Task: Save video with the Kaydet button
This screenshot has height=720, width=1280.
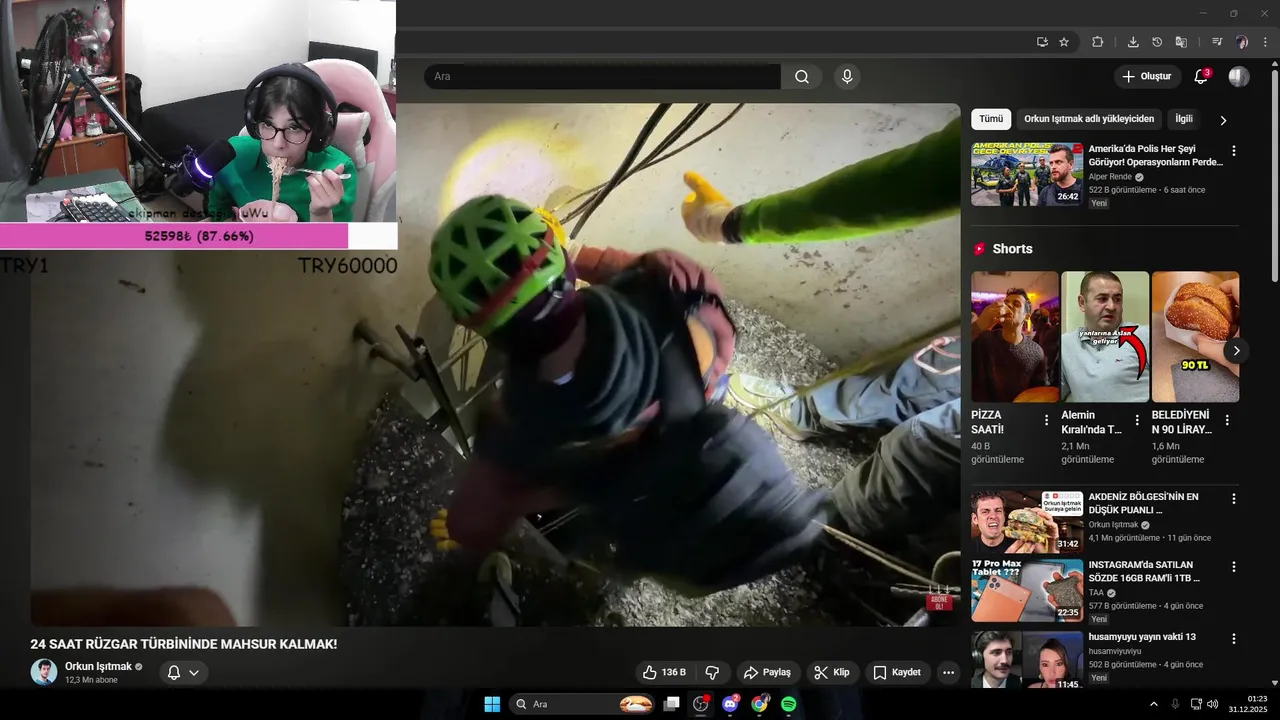Action: 897,672
